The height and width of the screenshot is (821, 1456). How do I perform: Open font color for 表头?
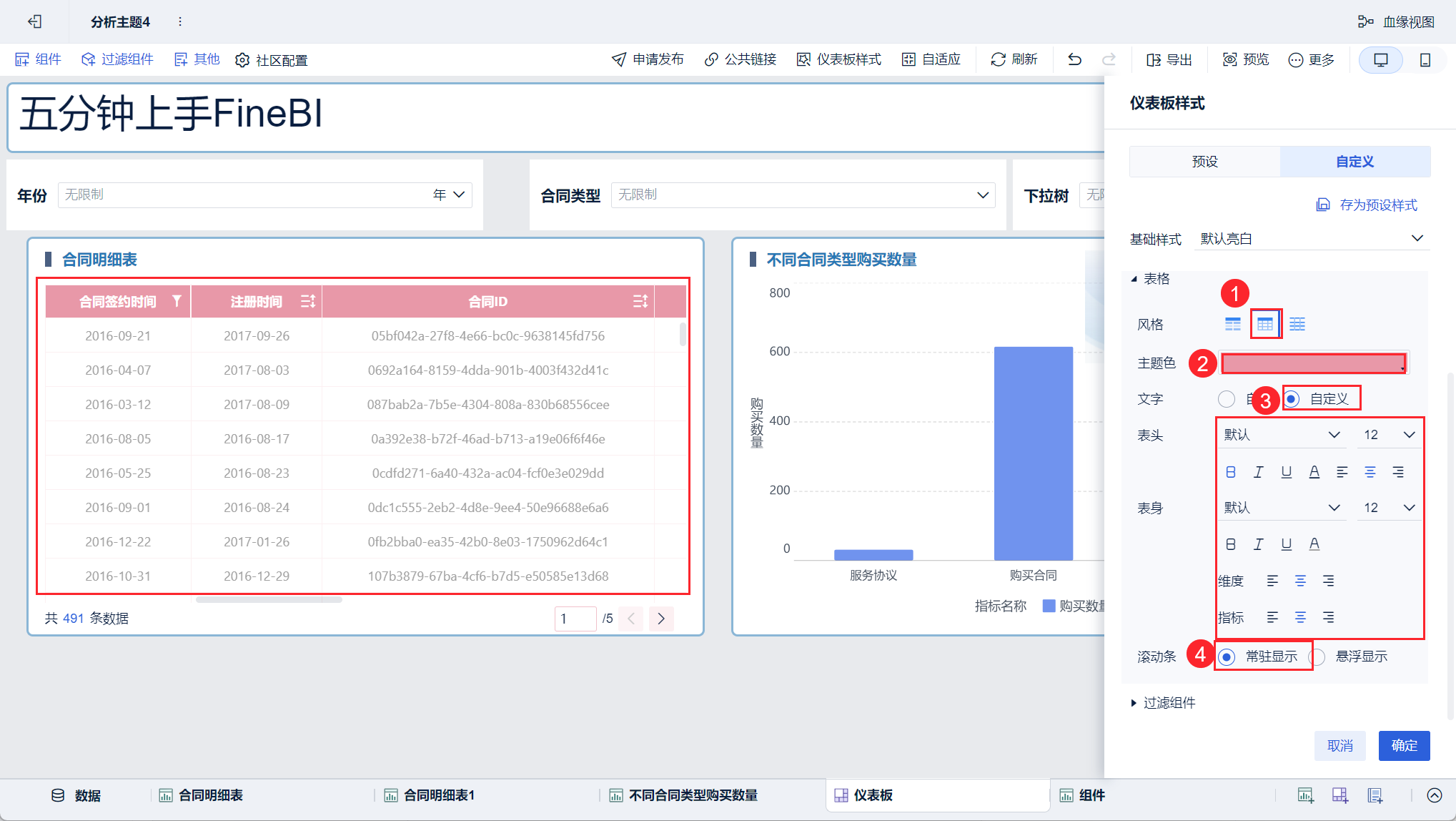(1314, 472)
